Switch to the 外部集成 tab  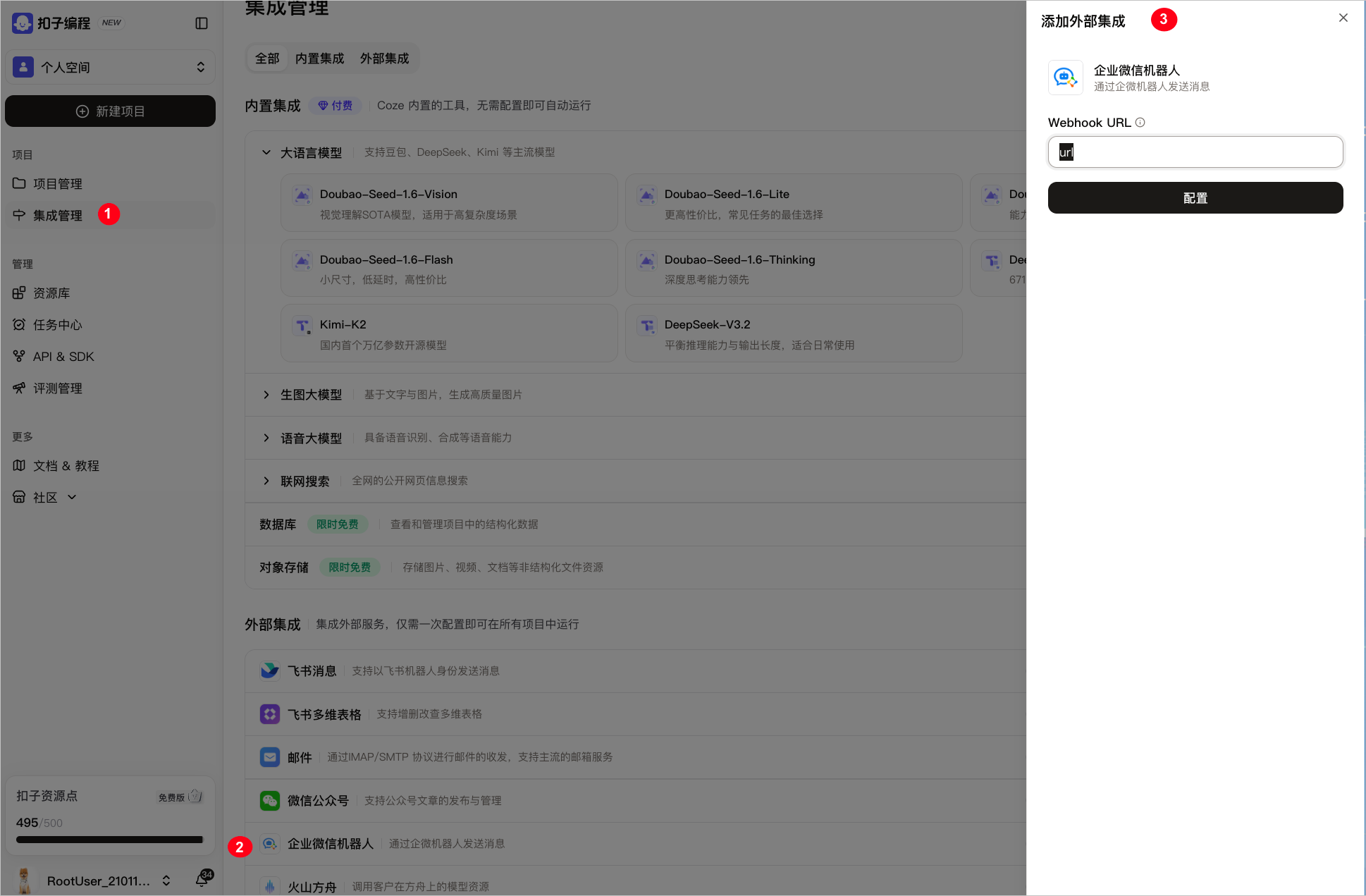385,59
